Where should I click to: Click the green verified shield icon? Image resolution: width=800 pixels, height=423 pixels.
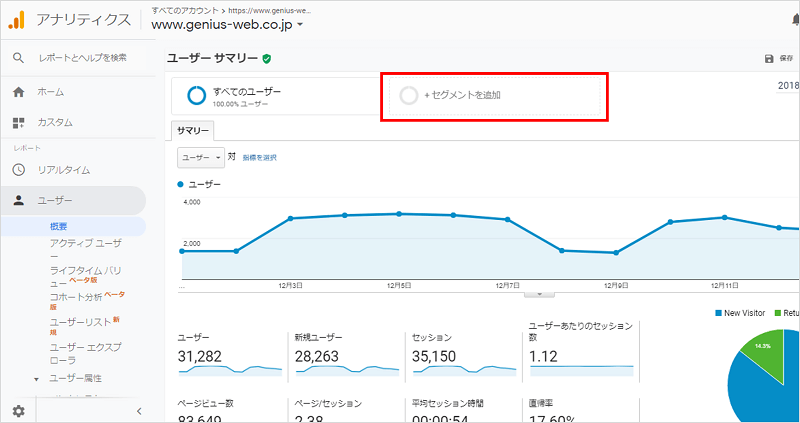pyautogui.click(x=266, y=59)
